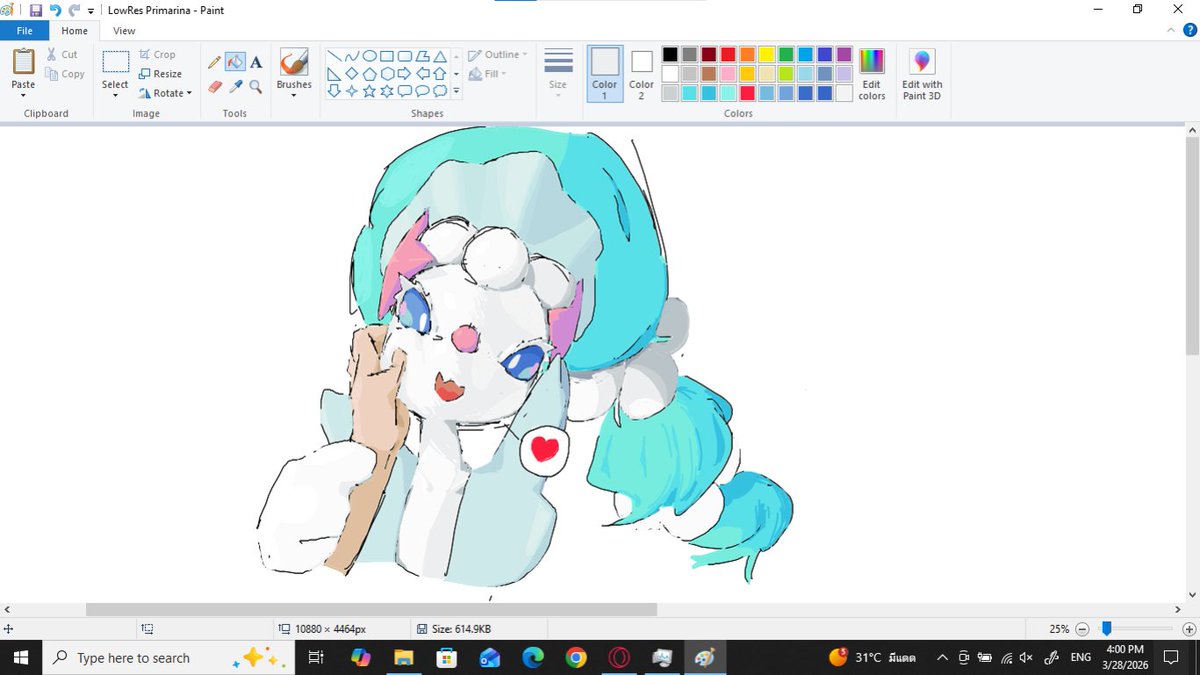Click the zoom slider handle
The image size is (1200, 675).
point(1106,629)
